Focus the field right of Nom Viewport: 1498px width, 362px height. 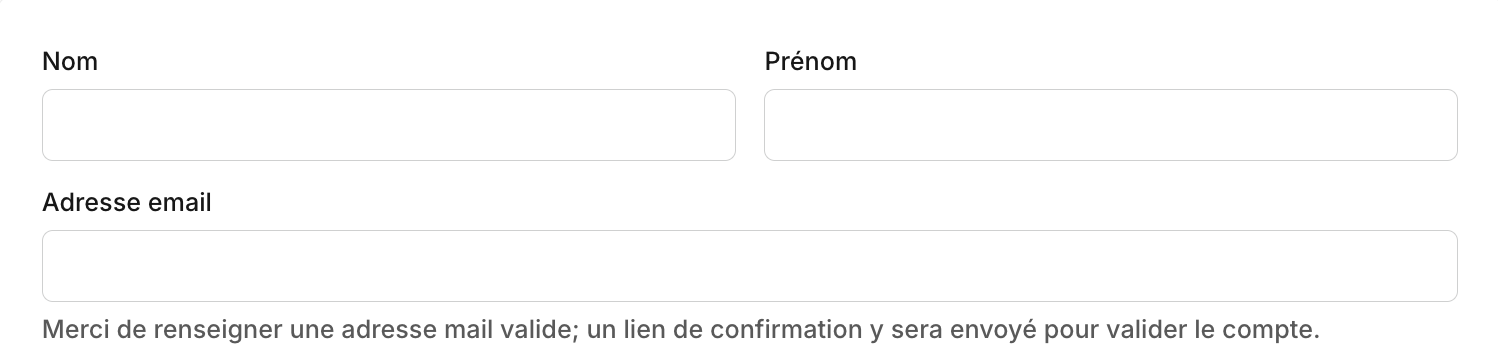coord(1111,125)
